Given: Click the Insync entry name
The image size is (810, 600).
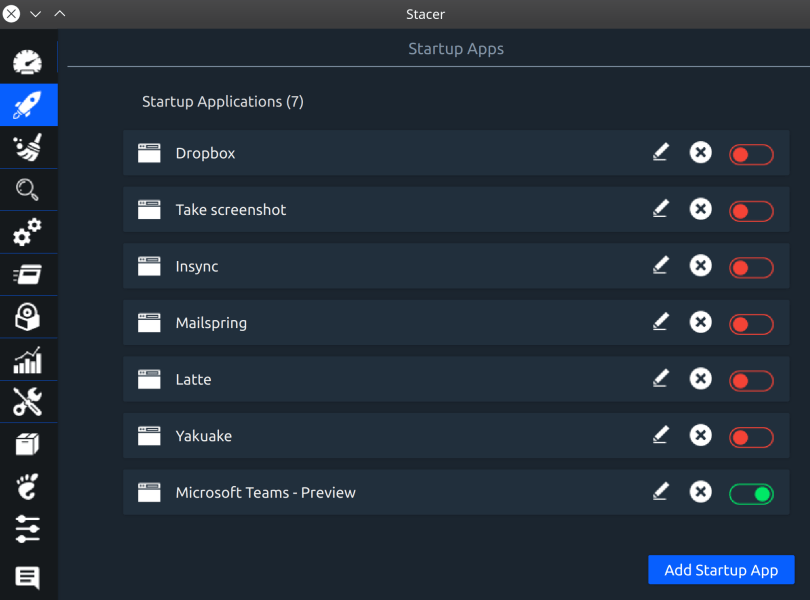Looking at the screenshot, I should (197, 266).
